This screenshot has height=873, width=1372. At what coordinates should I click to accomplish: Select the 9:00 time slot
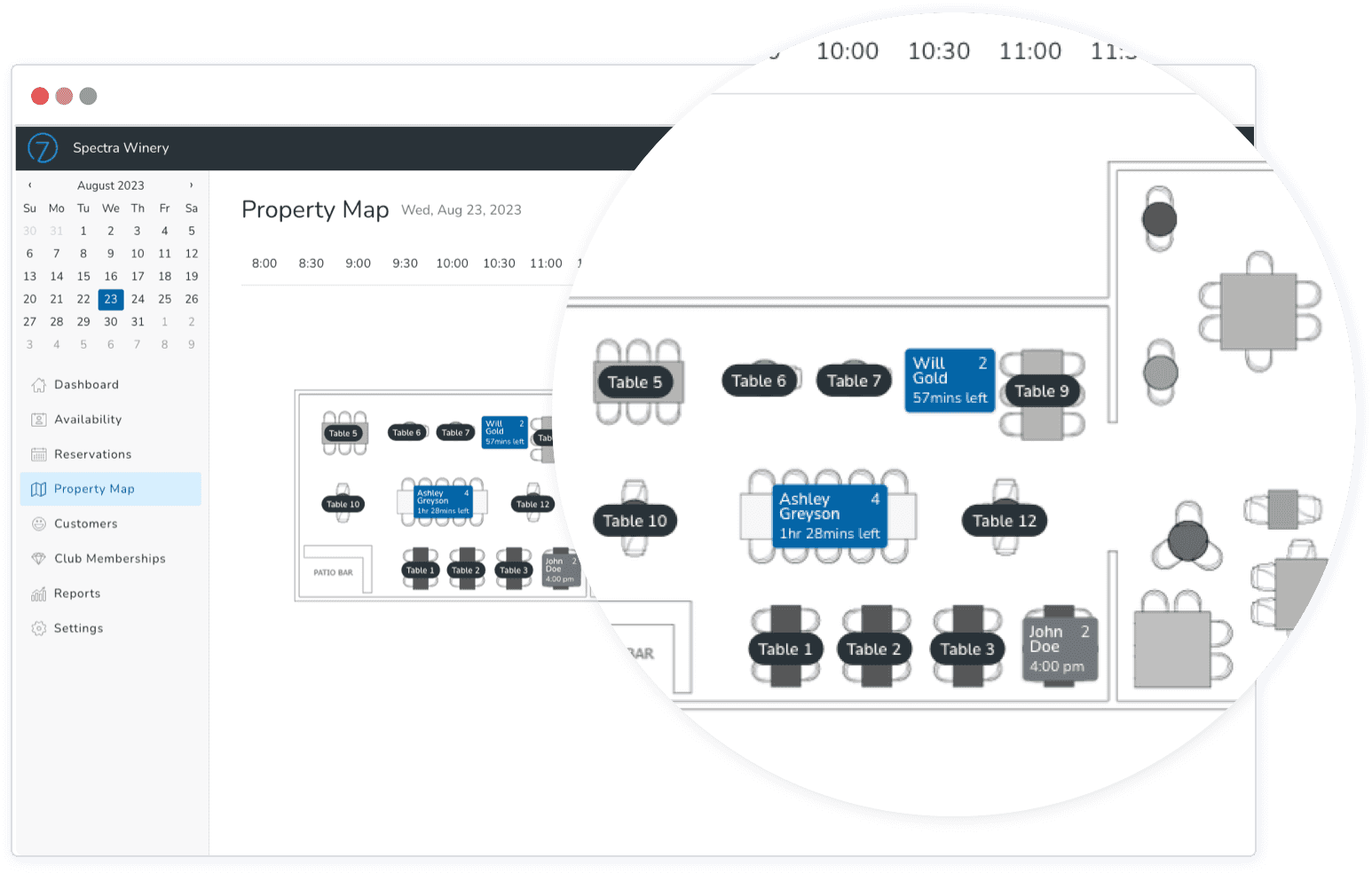click(359, 263)
